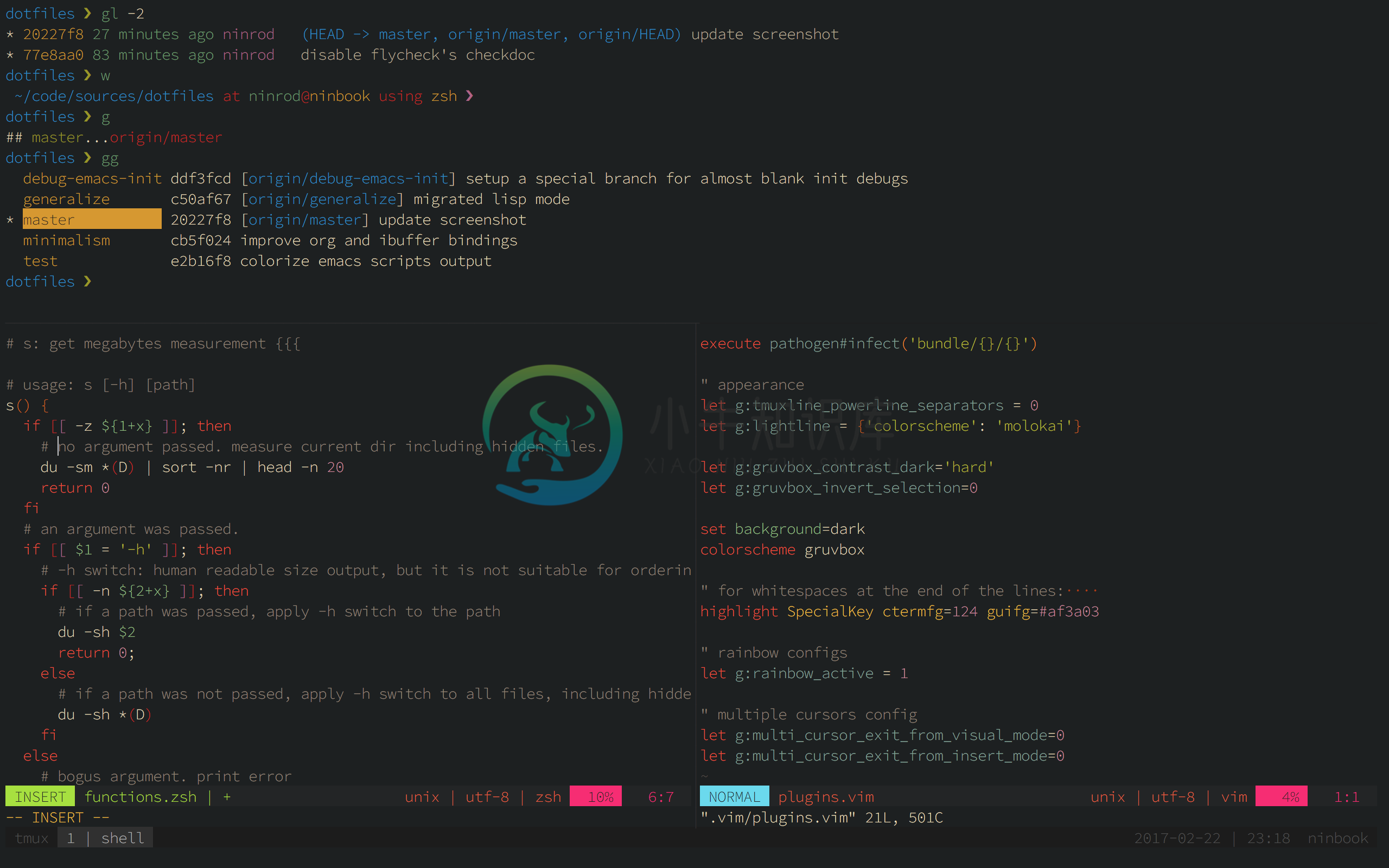Click the functions.zsh filename in status line
1389x868 pixels.
coord(141,797)
